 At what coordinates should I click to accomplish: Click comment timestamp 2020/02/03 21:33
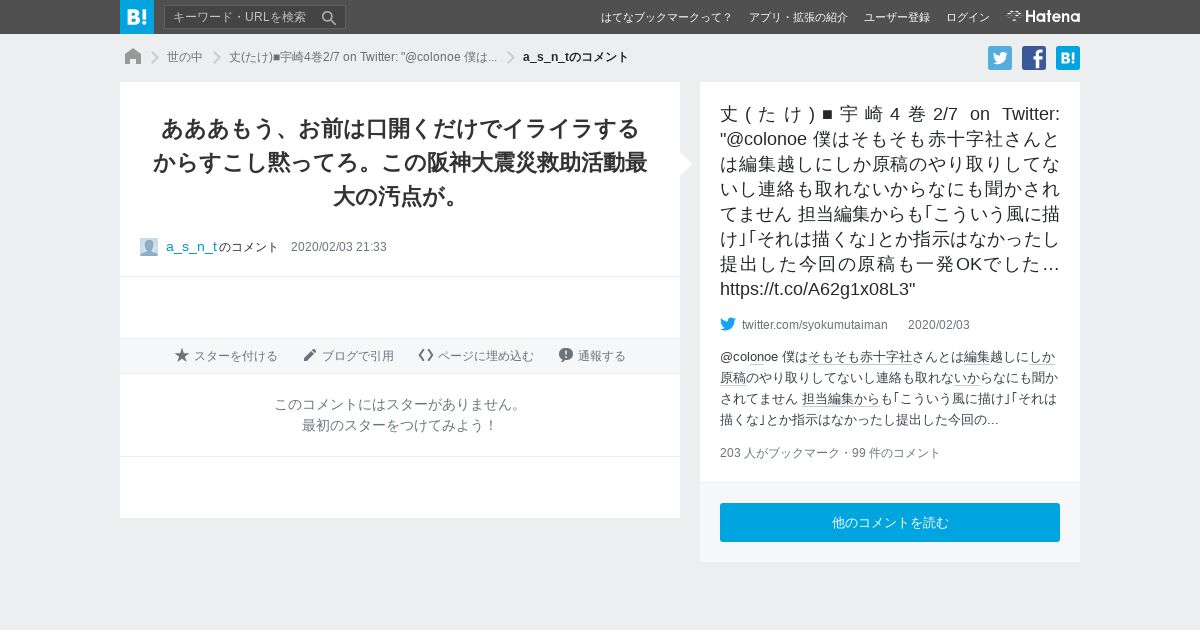(x=339, y=247)
